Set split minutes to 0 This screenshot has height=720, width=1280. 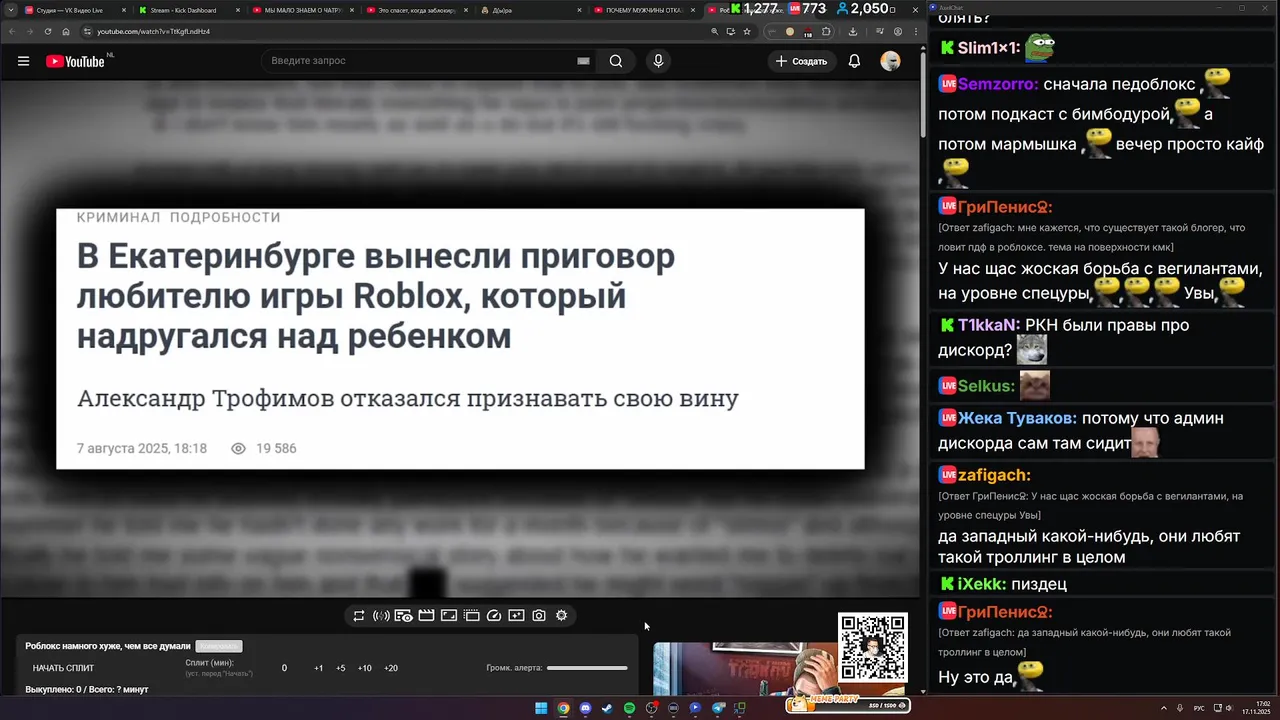[284, 668]
